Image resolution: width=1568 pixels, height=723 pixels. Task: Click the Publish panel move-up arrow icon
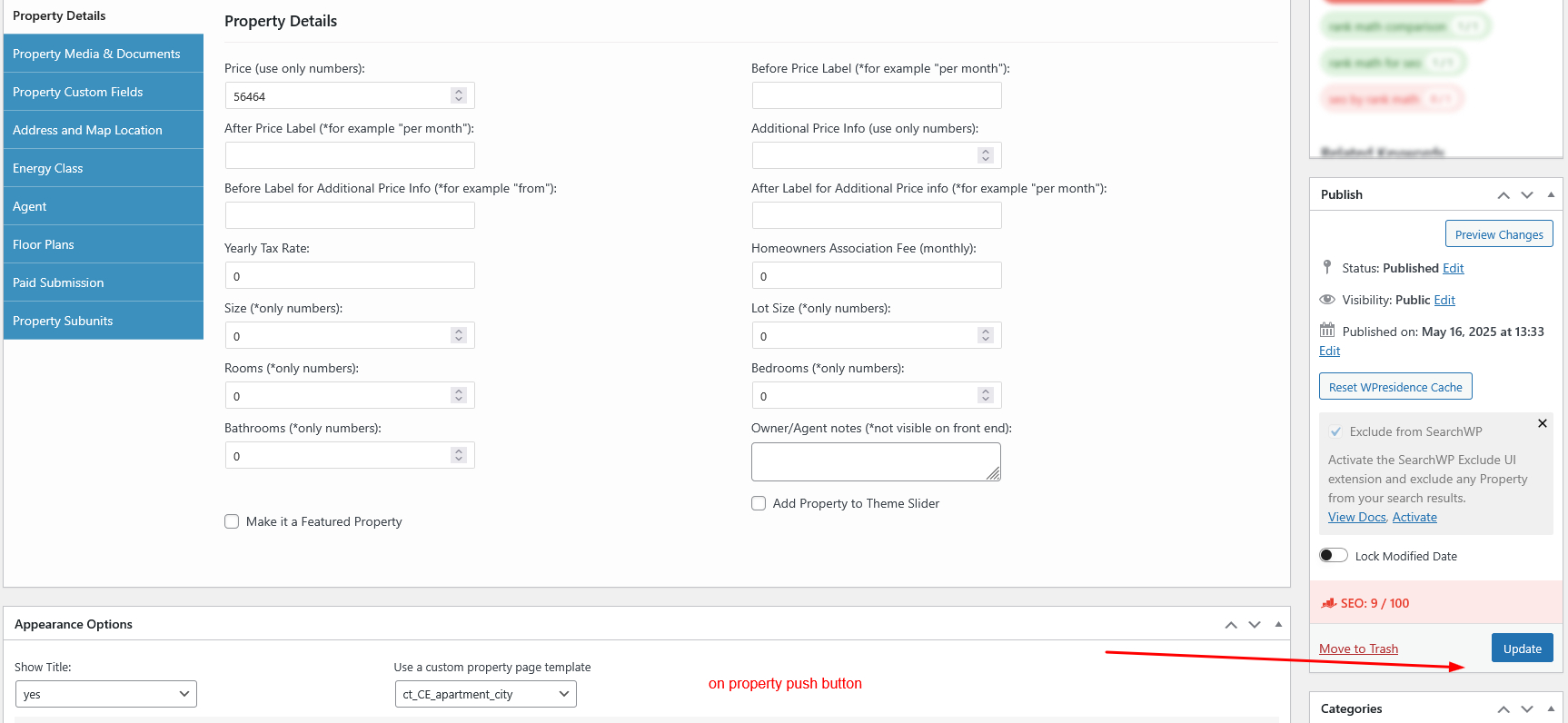click(1503, 195)
